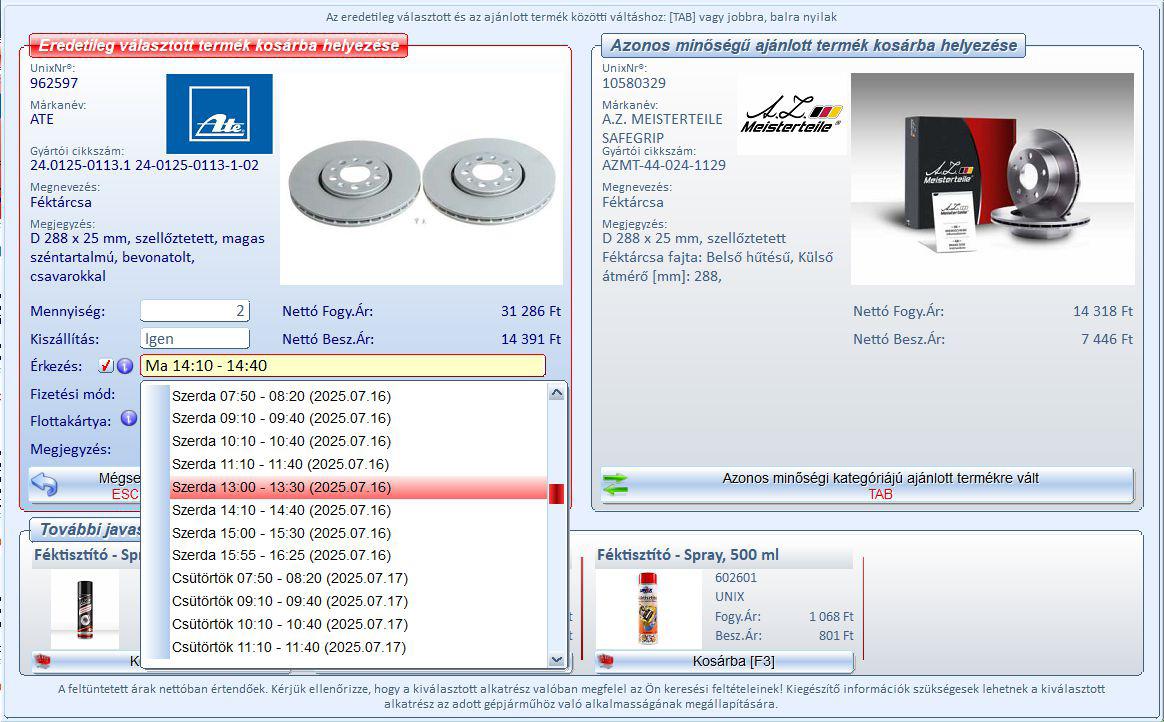
Task: Select Szerda 09:10 - 09:40 delivery slot
Action: point(359,419)
